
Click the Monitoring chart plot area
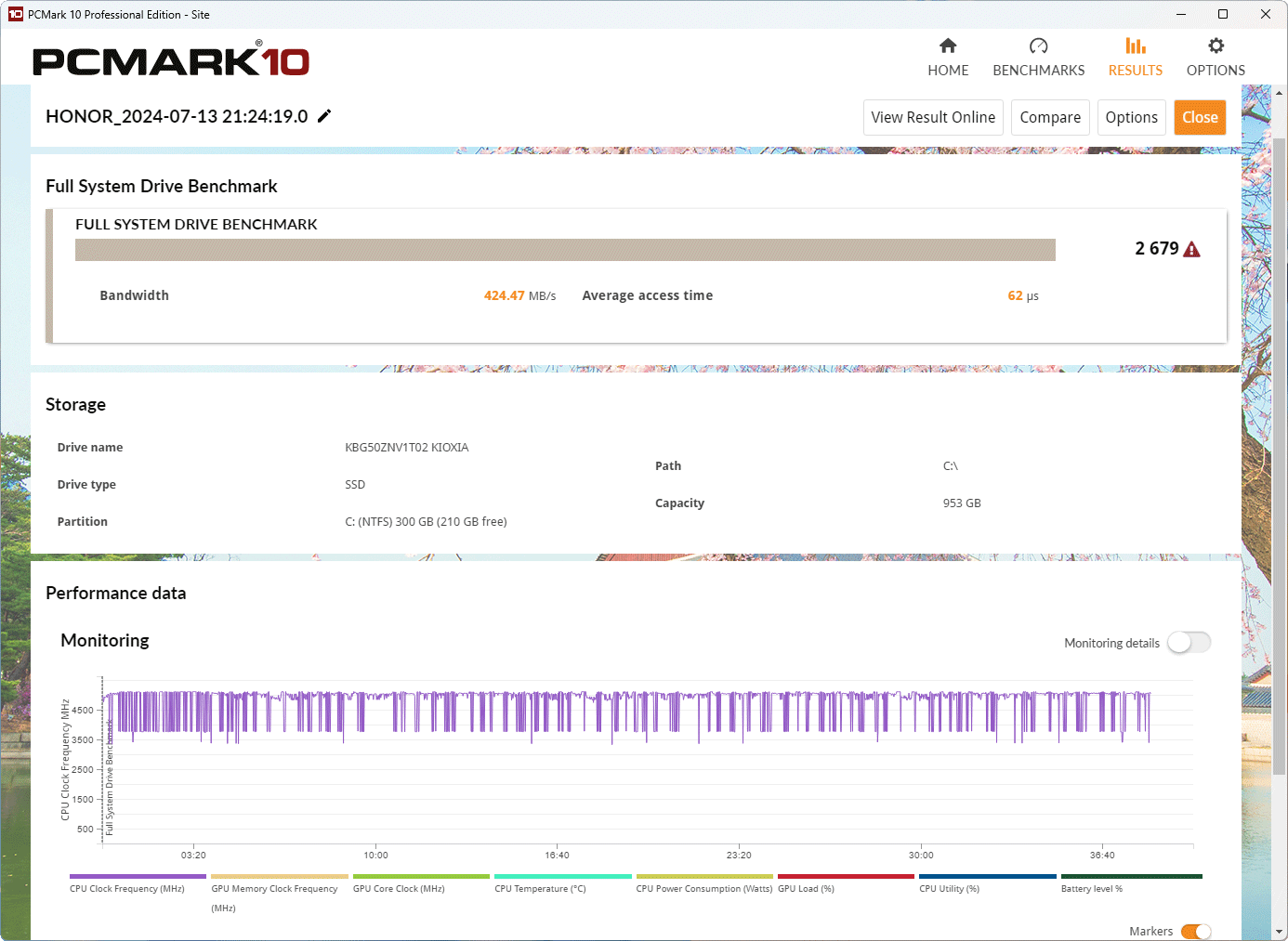coord(647,762)
